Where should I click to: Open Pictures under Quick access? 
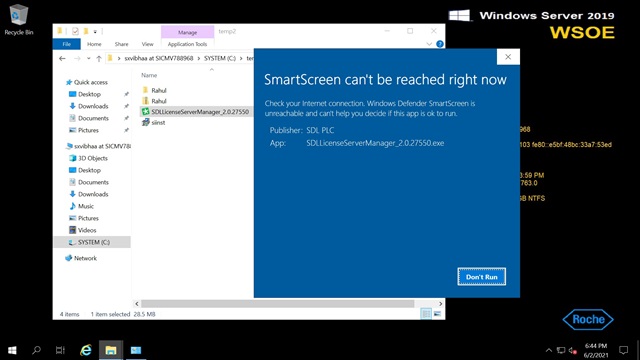[x=88, y=130]
